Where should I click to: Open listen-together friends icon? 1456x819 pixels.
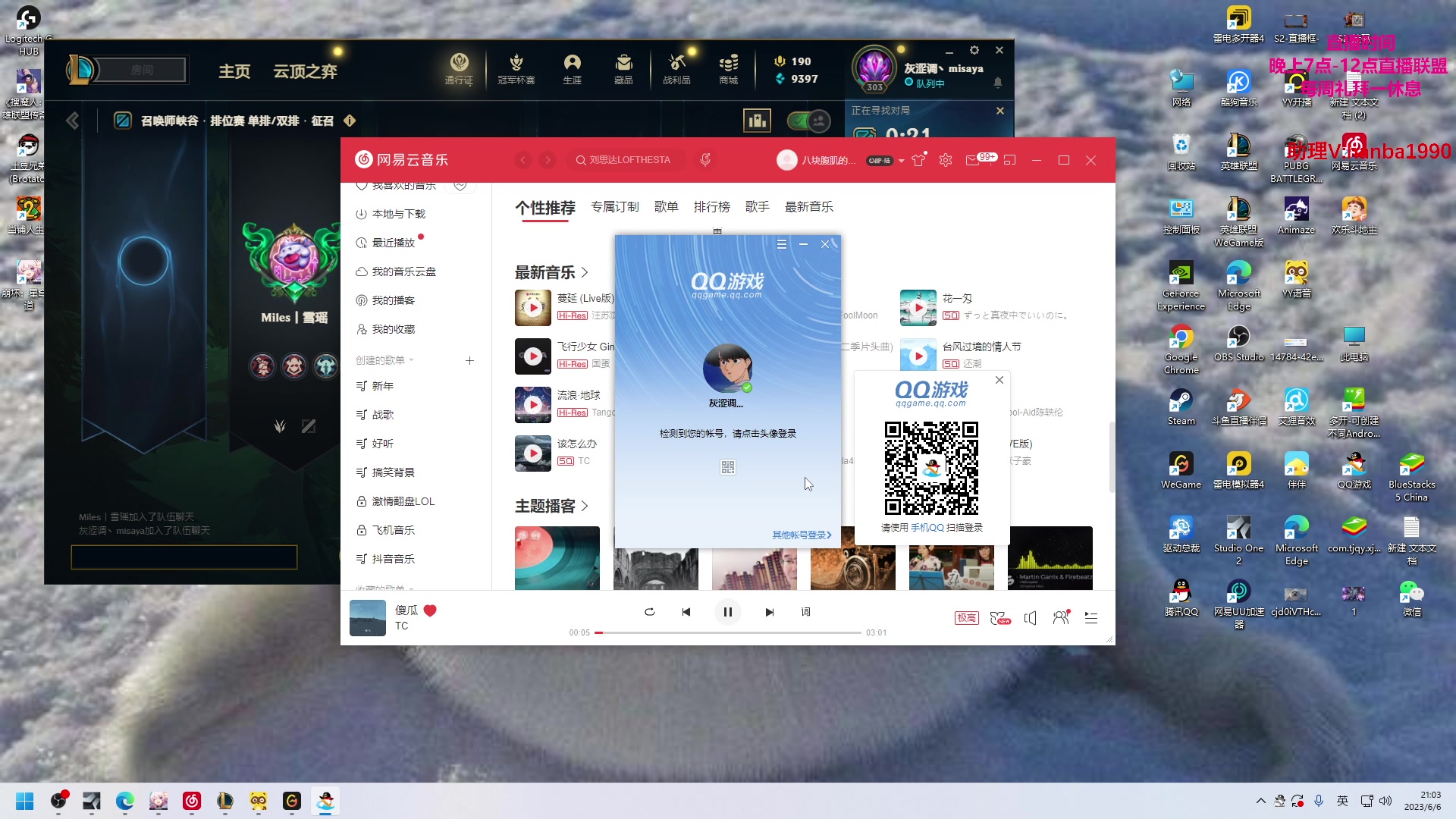[x=1061, y=618]
